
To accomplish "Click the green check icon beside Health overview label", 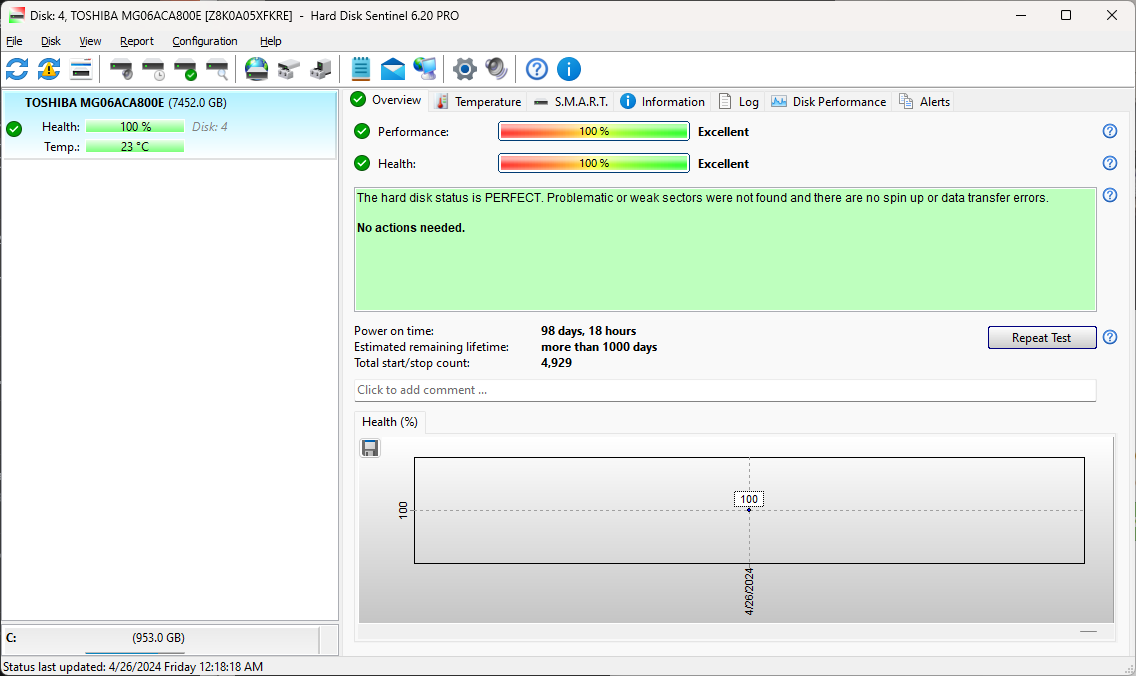I will tap(362, 163).
